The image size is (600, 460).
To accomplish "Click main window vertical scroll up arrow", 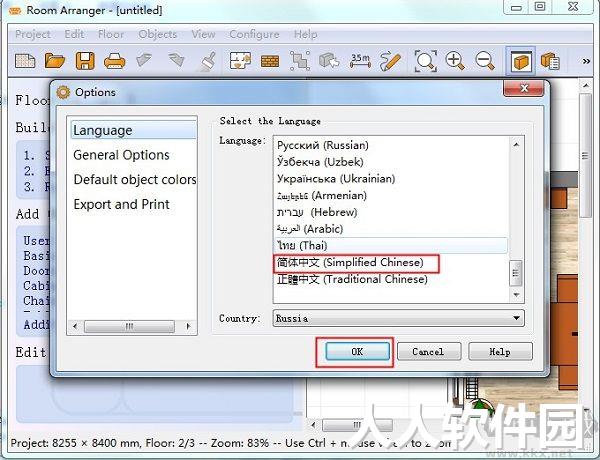I will click(x=586, y=85).
